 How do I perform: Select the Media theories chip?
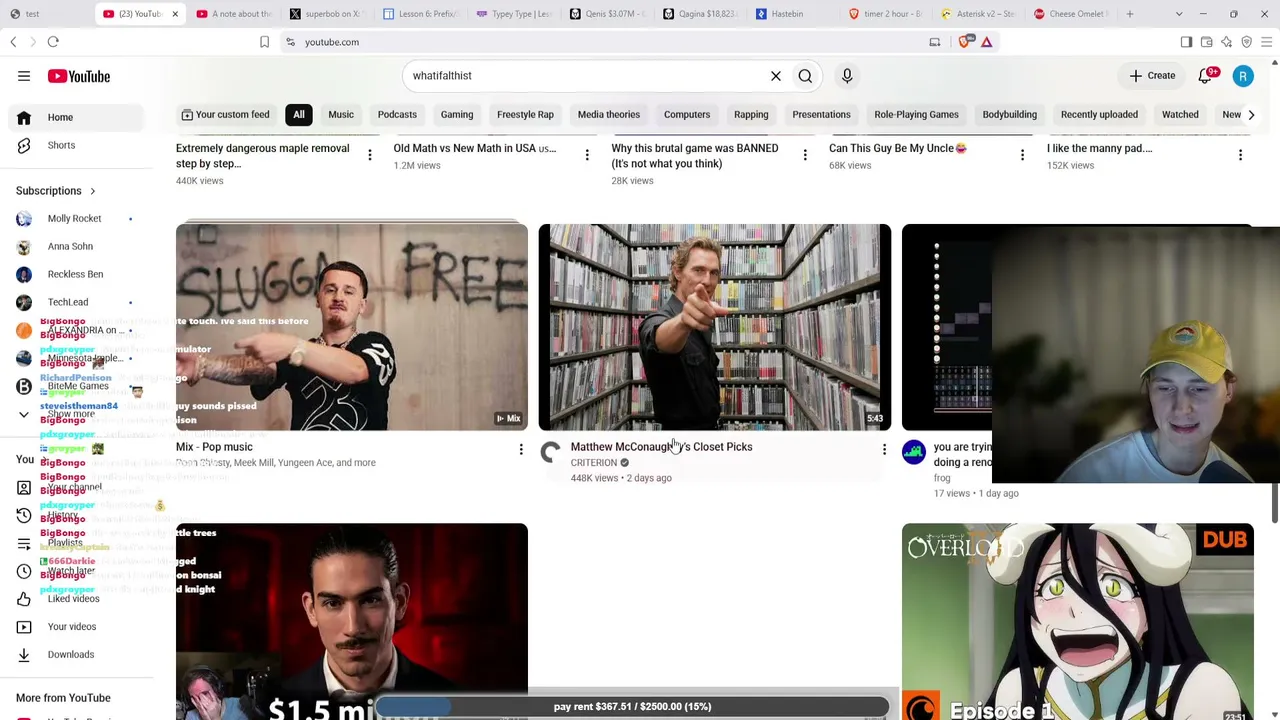[x=609, y=115]
